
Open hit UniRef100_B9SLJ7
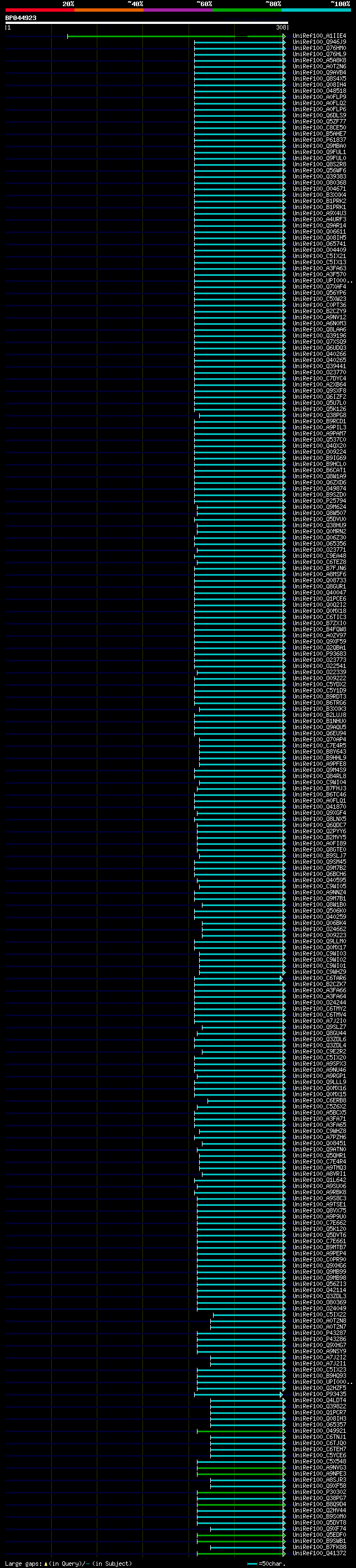point(319,856)
